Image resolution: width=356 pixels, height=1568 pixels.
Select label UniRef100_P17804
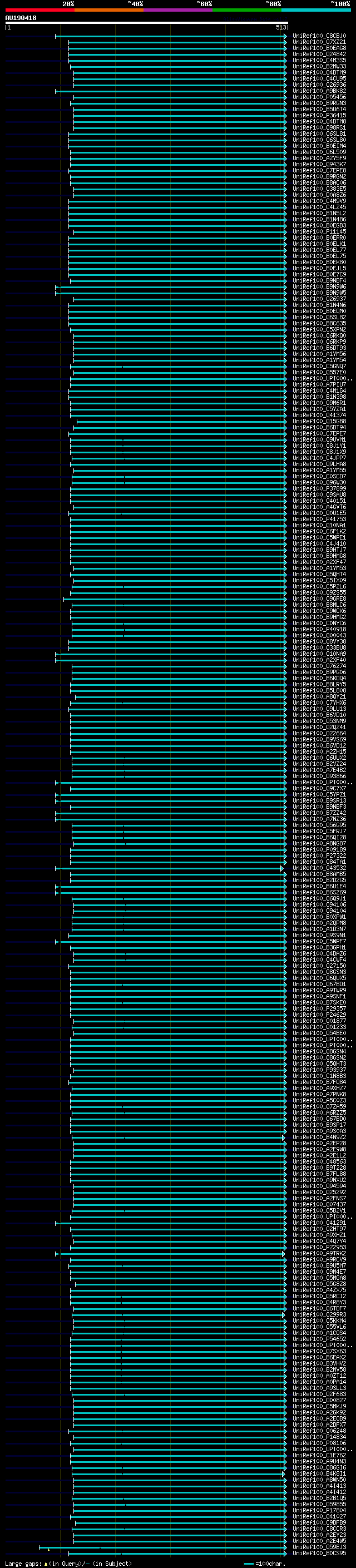click(x=319, y=1510)
